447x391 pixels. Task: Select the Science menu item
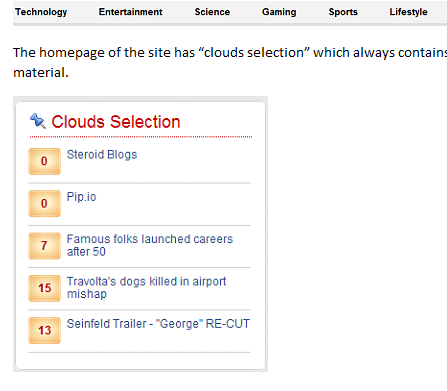212,12
